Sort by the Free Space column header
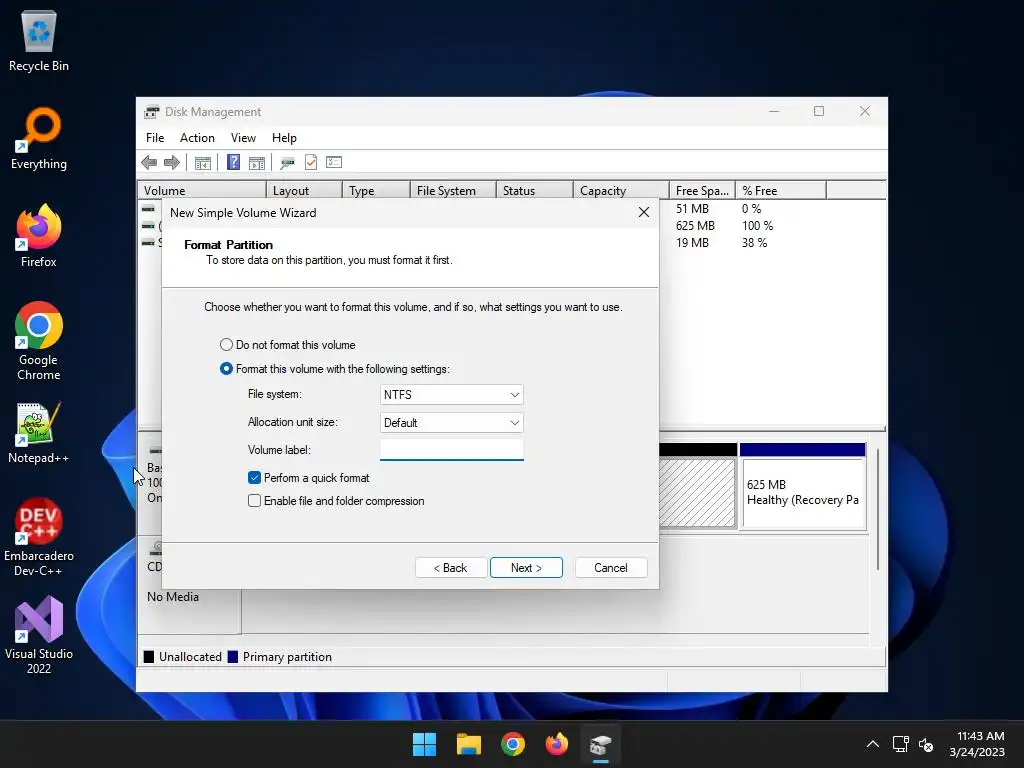Viewport: 1024px width, 768px height. (702, 190)
